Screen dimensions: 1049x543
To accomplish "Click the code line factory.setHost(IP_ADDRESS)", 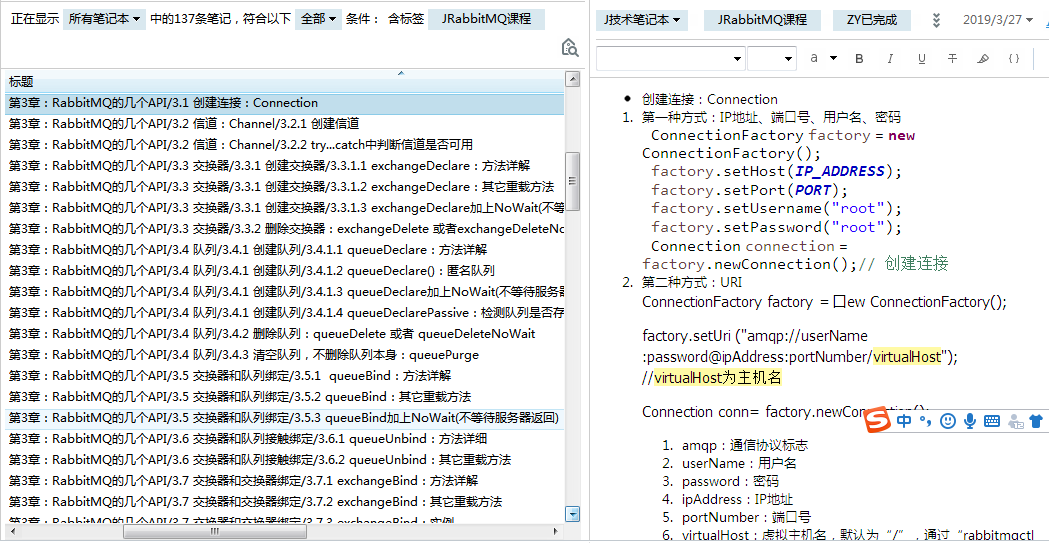I will click(x=777, y=171).
